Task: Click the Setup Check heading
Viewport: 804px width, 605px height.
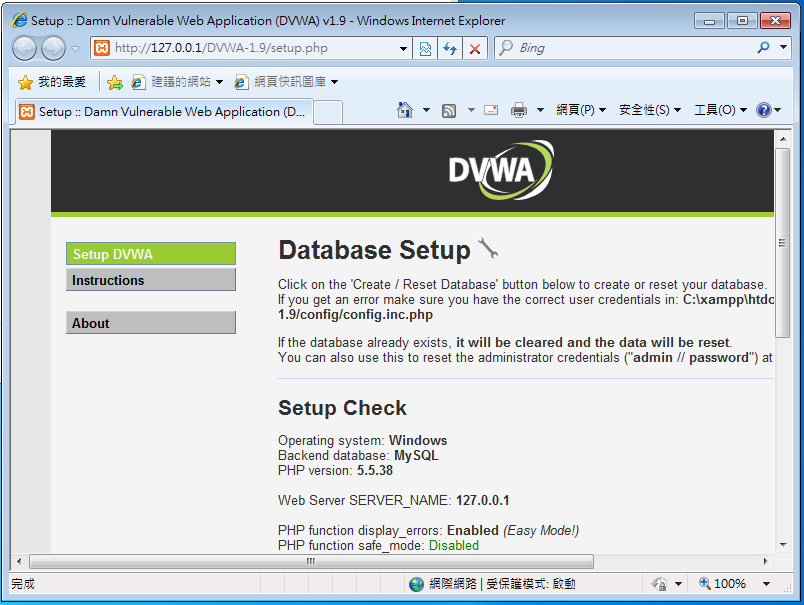Action: (342, 408)
